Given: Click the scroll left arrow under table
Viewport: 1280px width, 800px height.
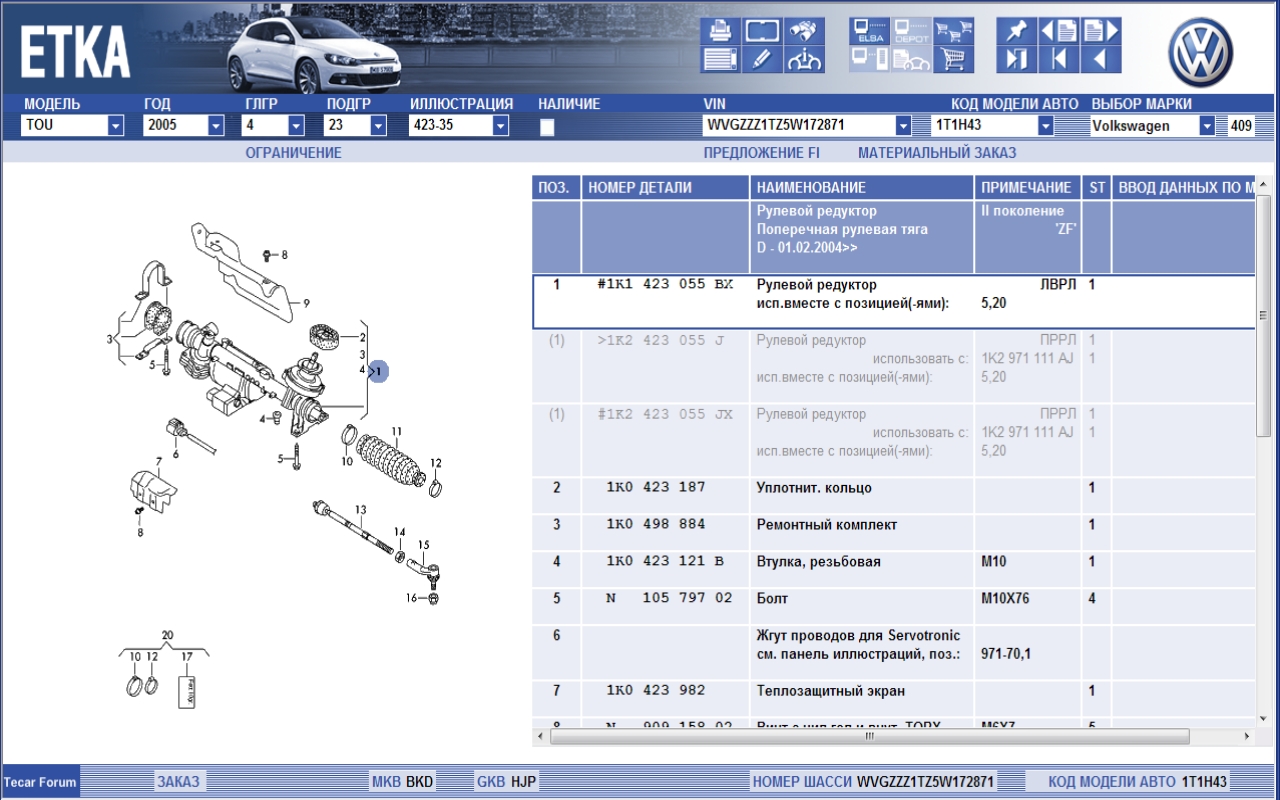Looking at the screenshot, I should point(541,736).
